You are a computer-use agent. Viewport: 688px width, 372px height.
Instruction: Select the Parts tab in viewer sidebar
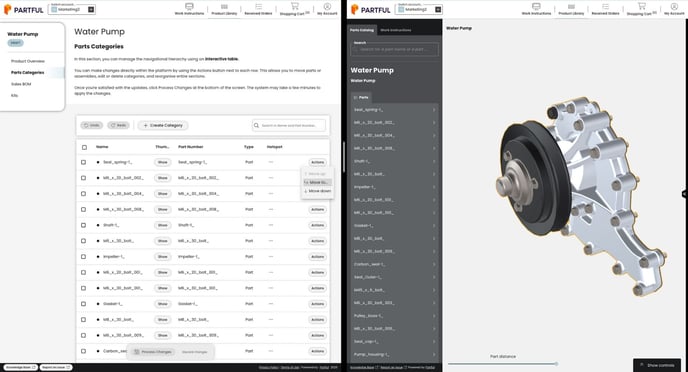point(361,97)
